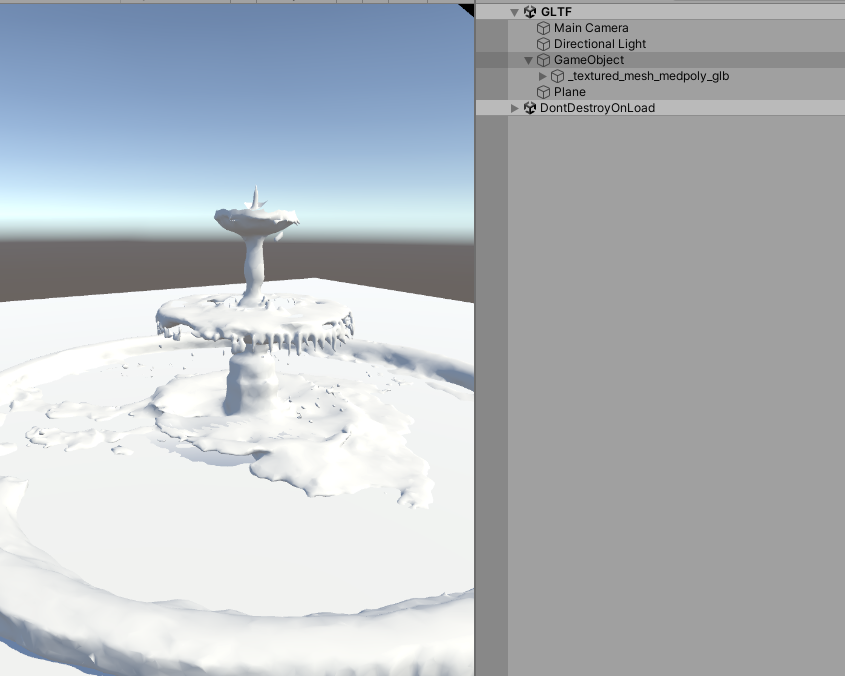Click the cube icon next to Main Camera
The image size is (845, 676).
point(543,28)
